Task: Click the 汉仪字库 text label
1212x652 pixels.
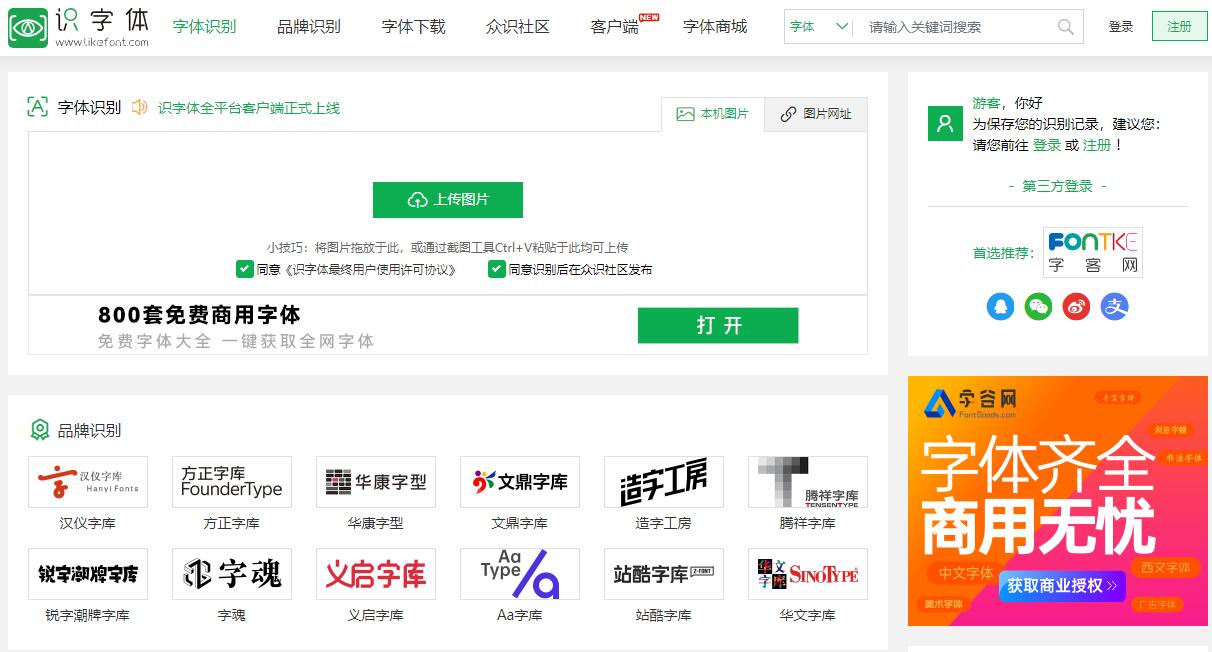Action: (x=88, y=523)
